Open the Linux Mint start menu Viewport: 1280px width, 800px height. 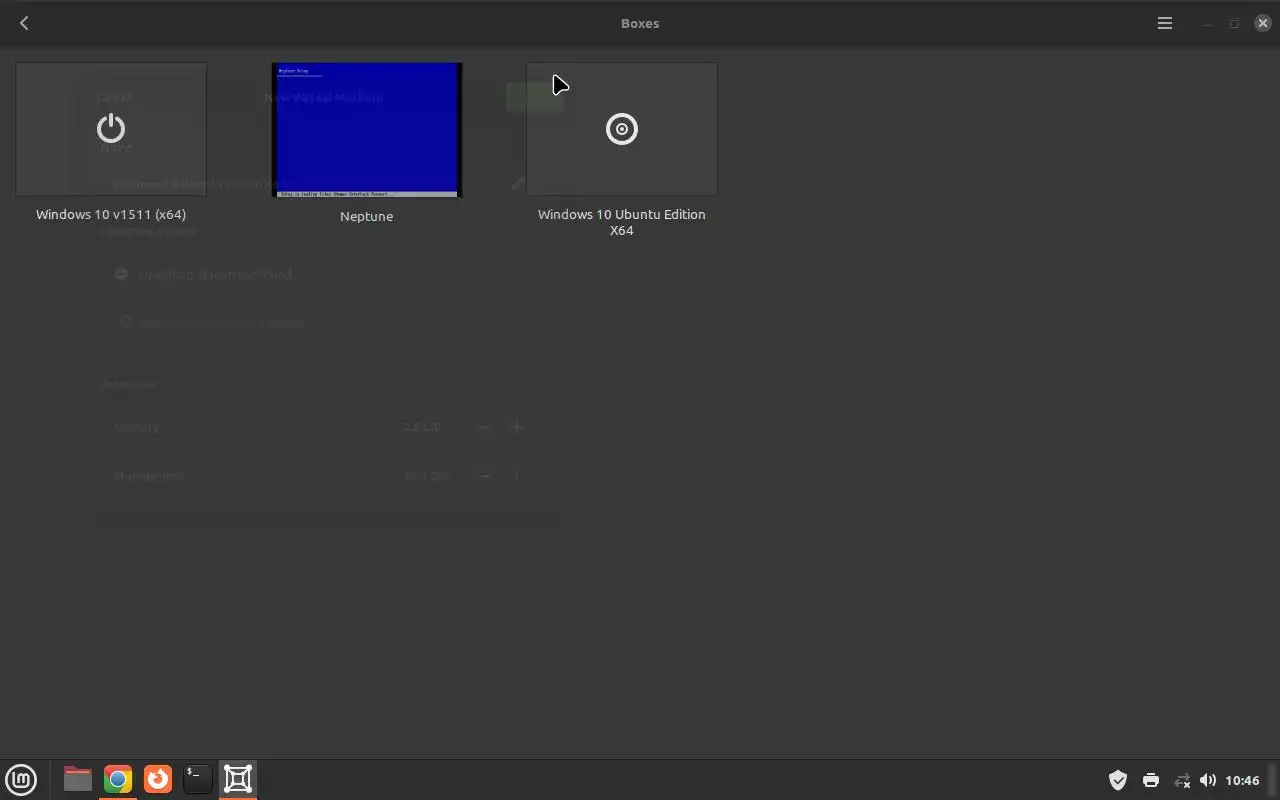pos(21,779)
